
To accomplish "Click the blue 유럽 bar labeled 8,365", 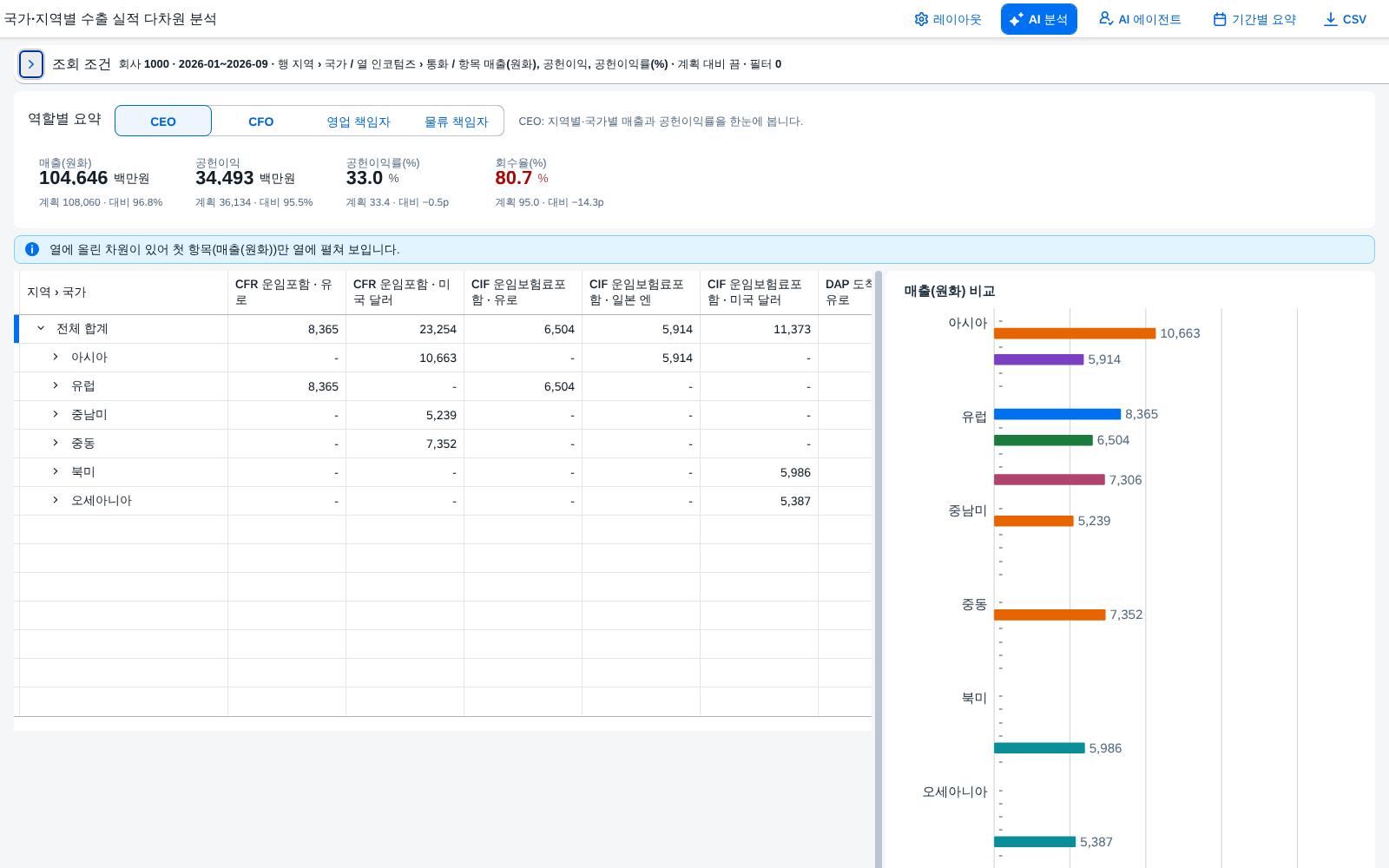I will tap(1057, 414).
